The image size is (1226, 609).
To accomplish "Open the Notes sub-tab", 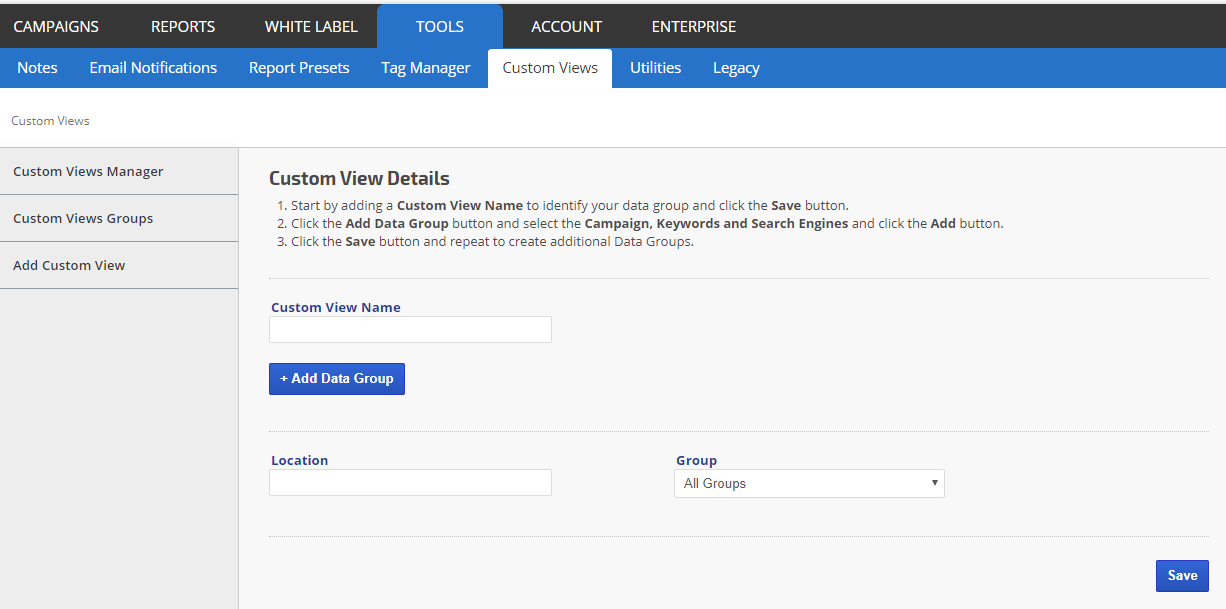I will 37,68.
